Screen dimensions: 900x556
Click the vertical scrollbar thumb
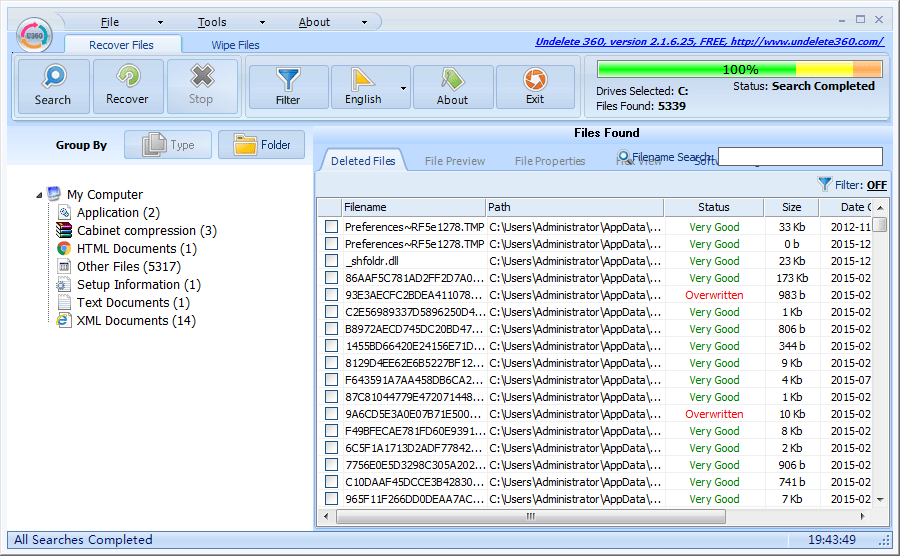pos(879,224)
